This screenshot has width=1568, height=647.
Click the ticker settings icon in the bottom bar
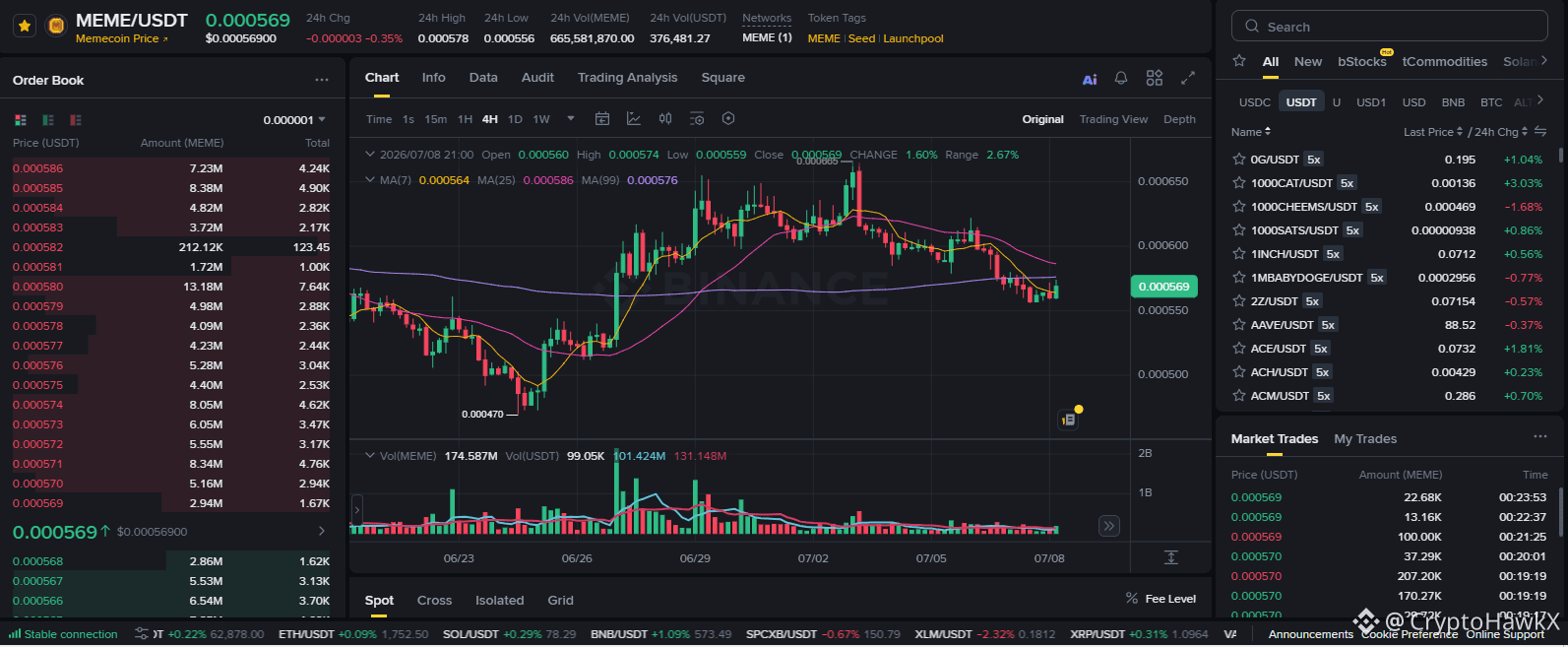(142, 633)
